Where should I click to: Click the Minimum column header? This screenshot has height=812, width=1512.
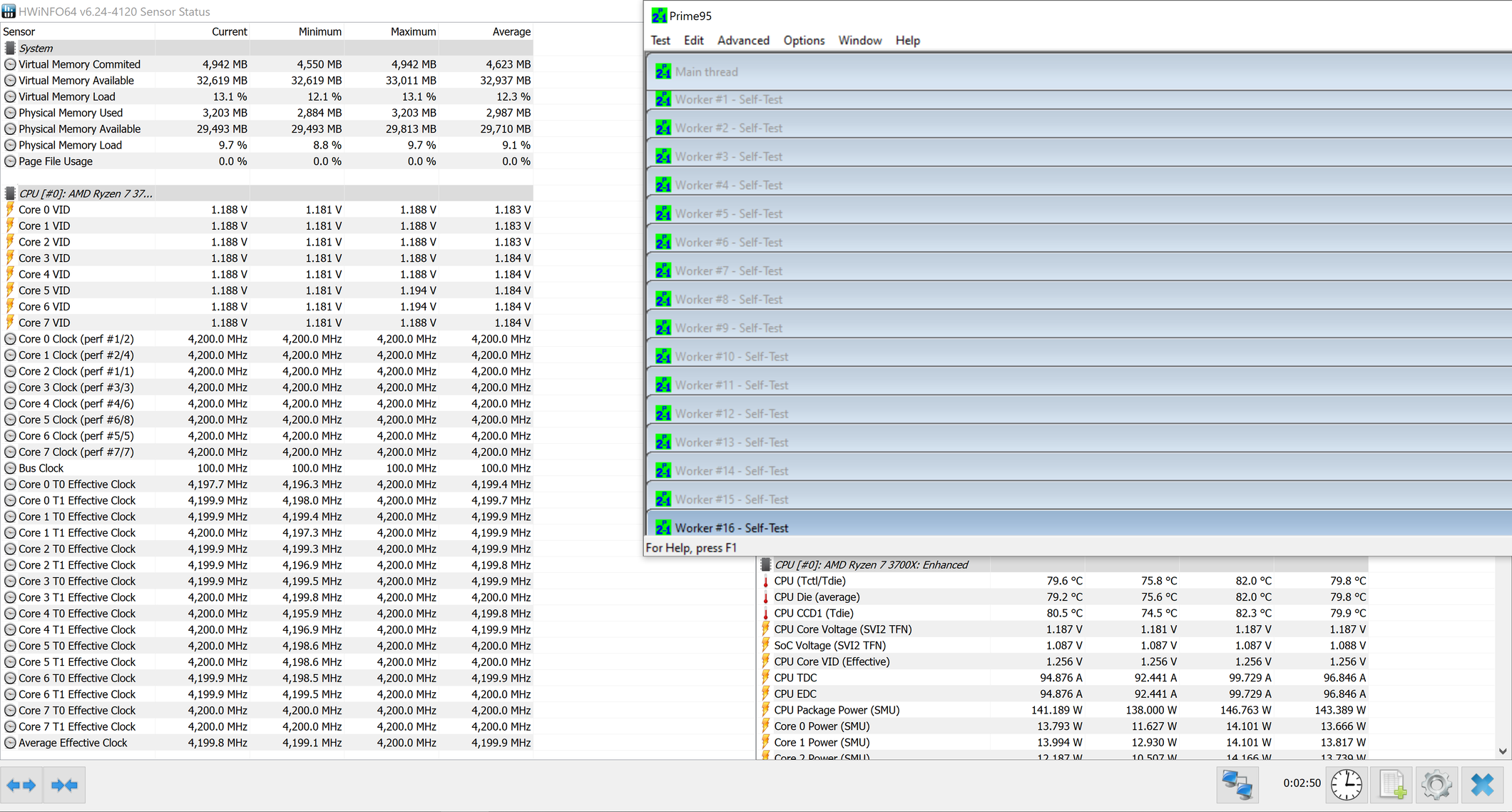tap(297, 31)
